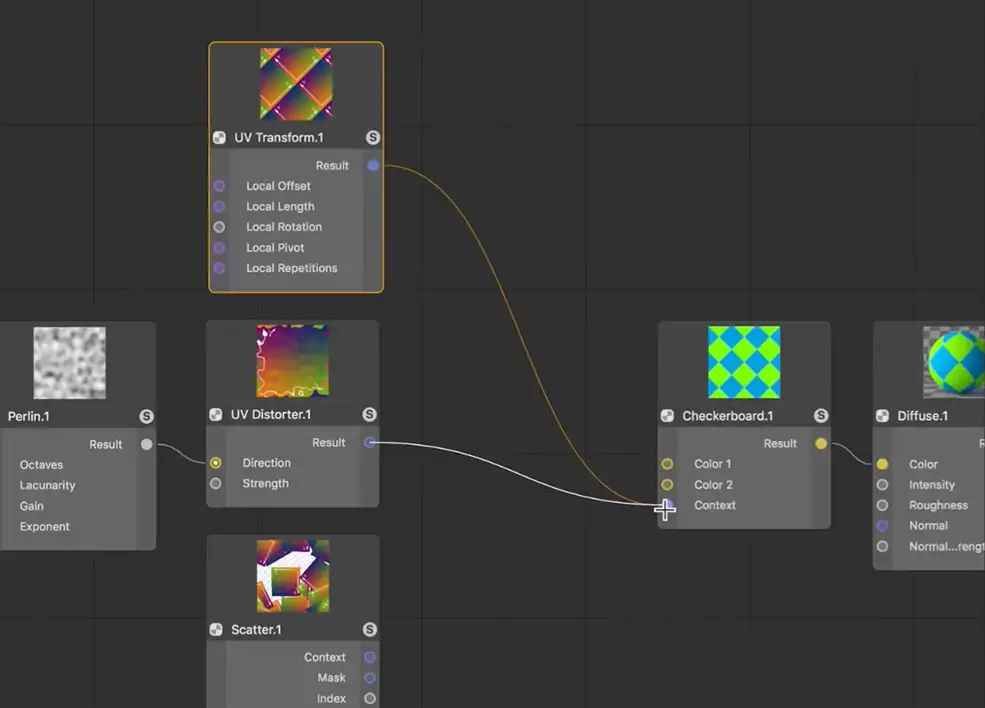Click the Local Rotation input port
This screenshot has height=708, width=985.
pyautogui.click(x=219, y=227)
